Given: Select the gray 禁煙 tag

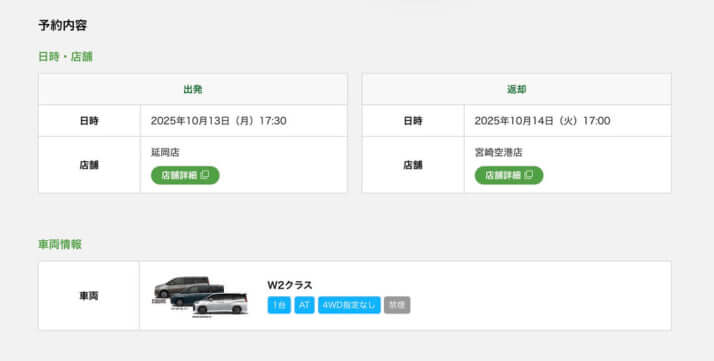Looking at the screenshot, I should [397, 305].
